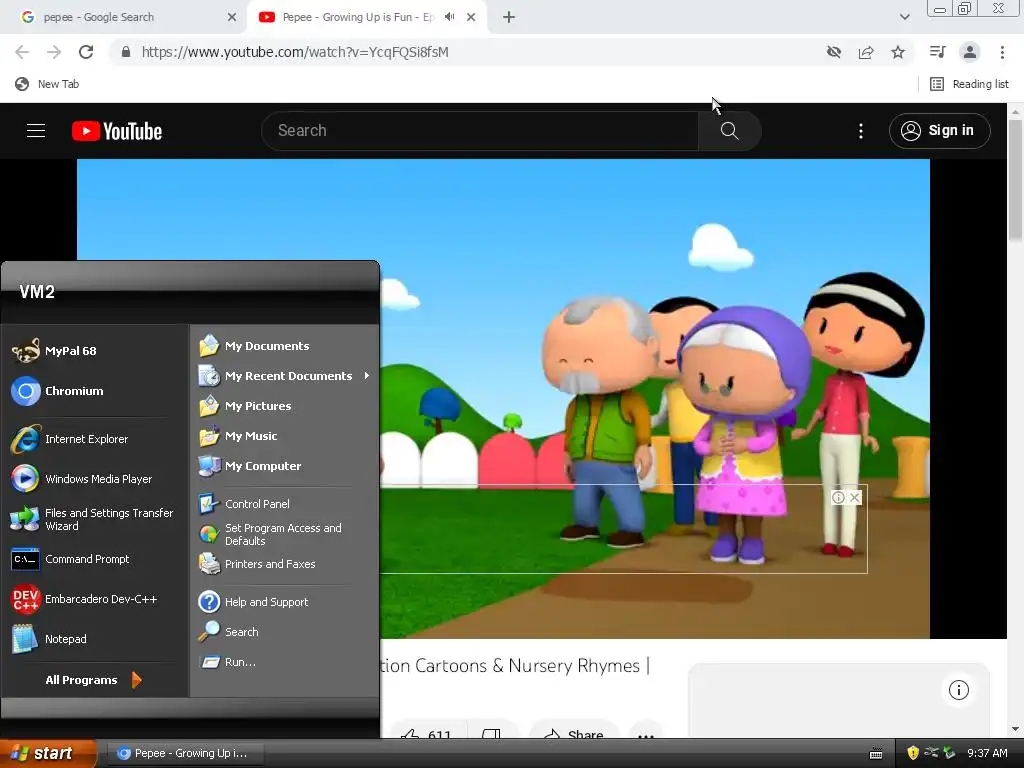Open Windows Search from Start menu
The width and height of the screenshot is (1024, 768).
pyautogui.click(x=229, y=632)
